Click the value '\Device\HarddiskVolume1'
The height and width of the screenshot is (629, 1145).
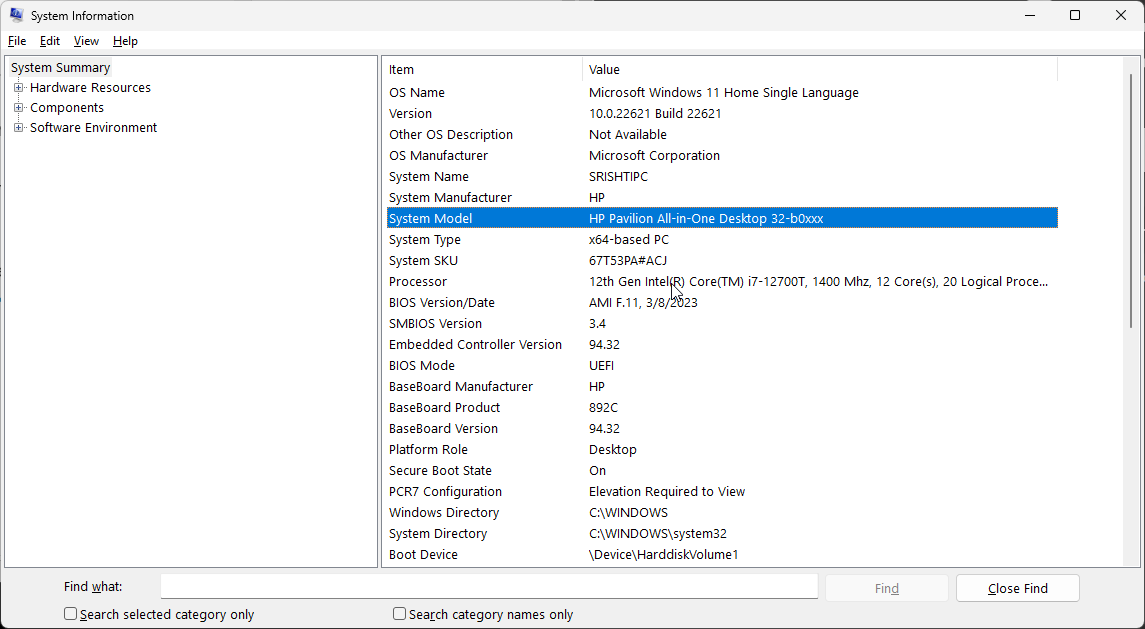664,554
